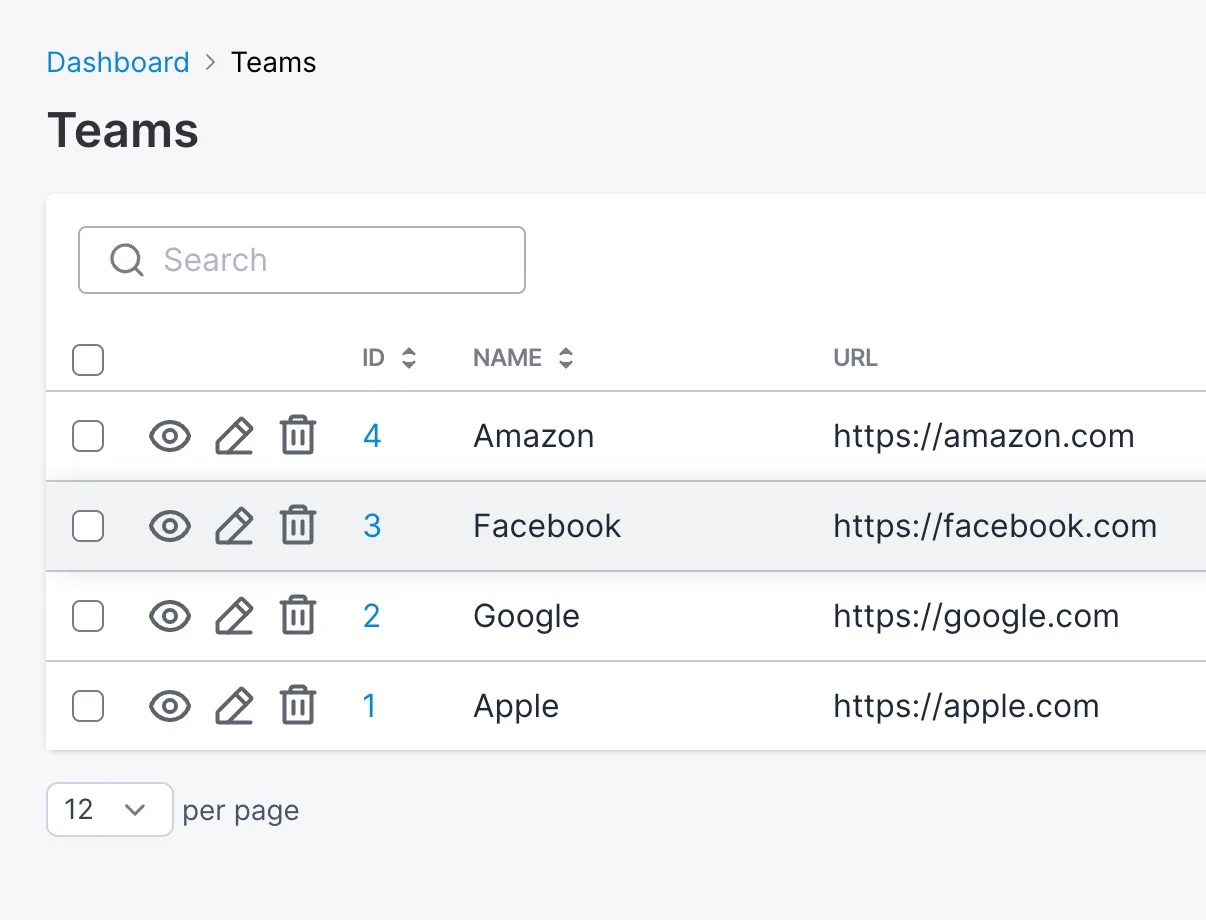Delete the Facebook team using the trash icon
Screen dimensions: 1206x920
coord(297,526)
